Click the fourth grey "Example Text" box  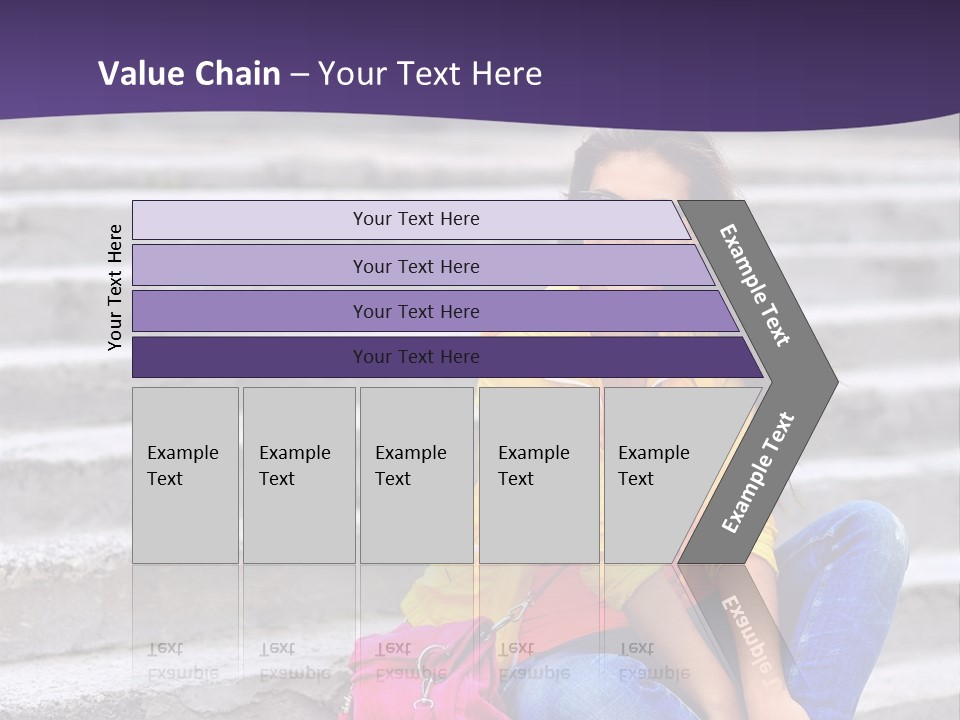[538, 474]
